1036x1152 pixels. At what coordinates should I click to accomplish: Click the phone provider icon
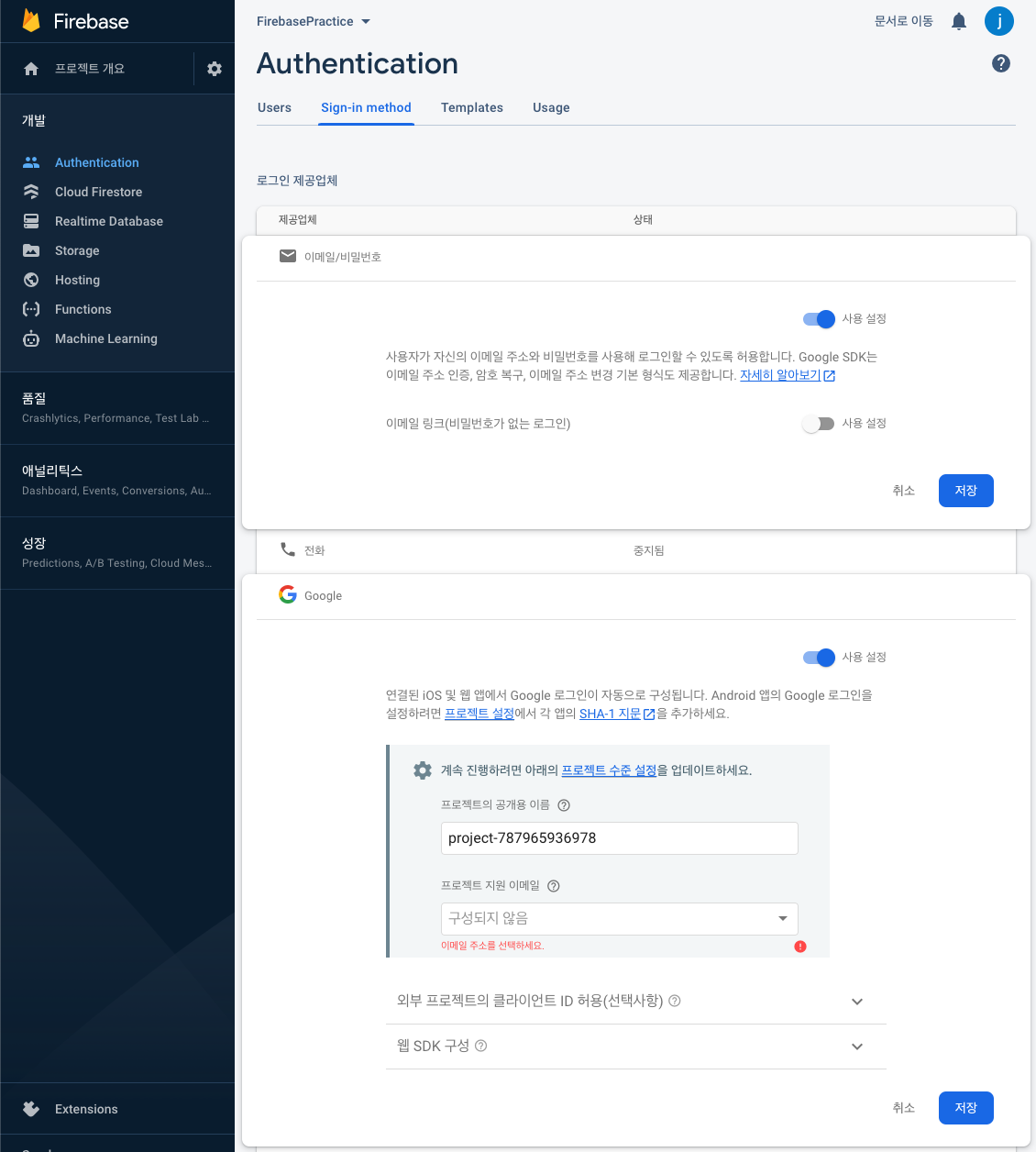[288, 549]
